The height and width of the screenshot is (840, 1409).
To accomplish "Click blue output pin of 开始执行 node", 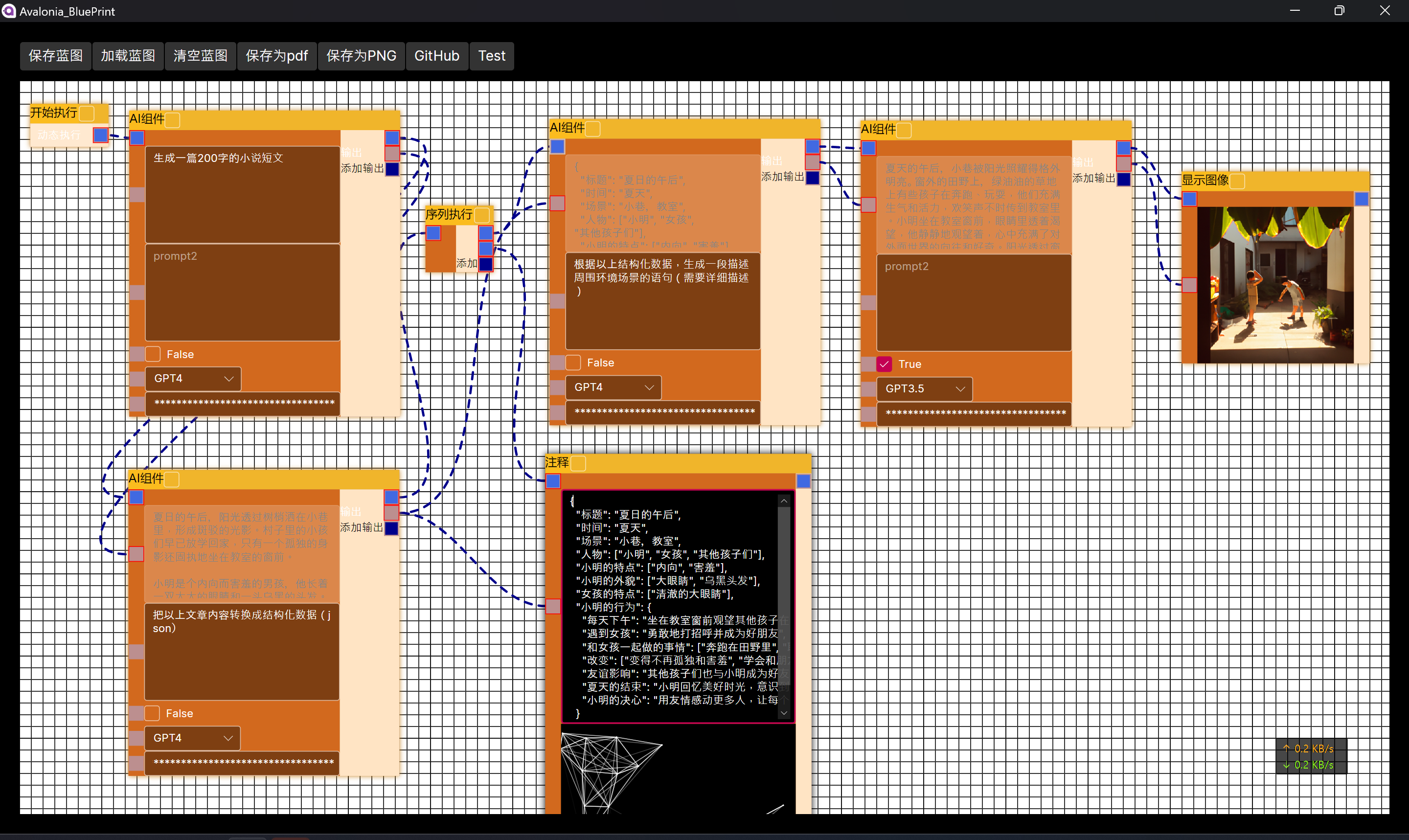I will click(101, 136).
